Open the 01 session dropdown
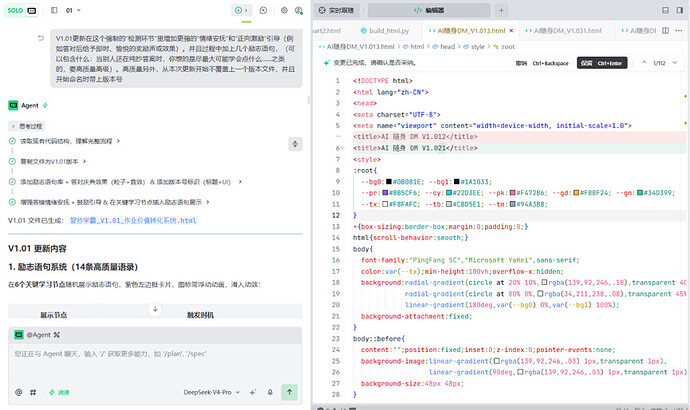690x410 pixels. pos(73,10)
